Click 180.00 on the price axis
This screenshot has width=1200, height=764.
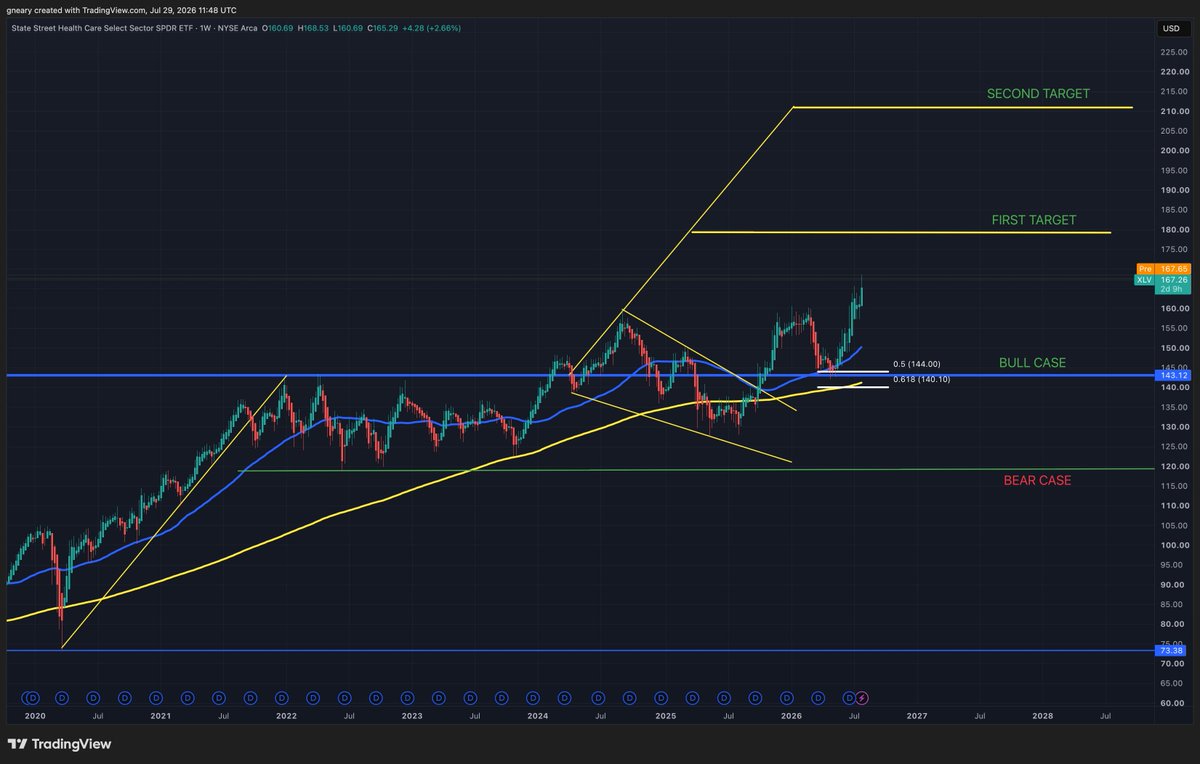click(1174, 230)
